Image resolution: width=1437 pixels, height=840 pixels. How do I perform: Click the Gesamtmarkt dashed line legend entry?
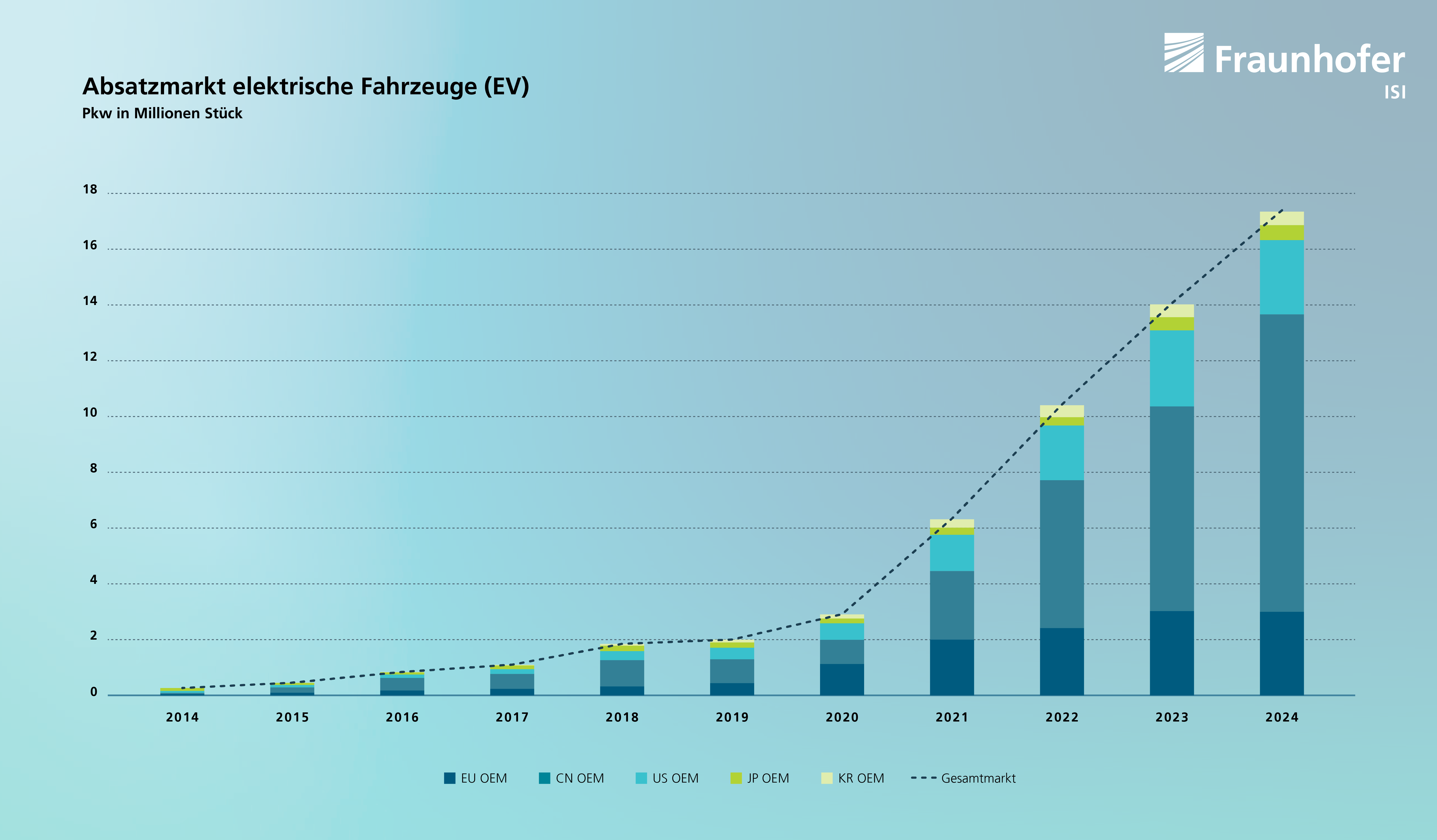tap(963, 778)
